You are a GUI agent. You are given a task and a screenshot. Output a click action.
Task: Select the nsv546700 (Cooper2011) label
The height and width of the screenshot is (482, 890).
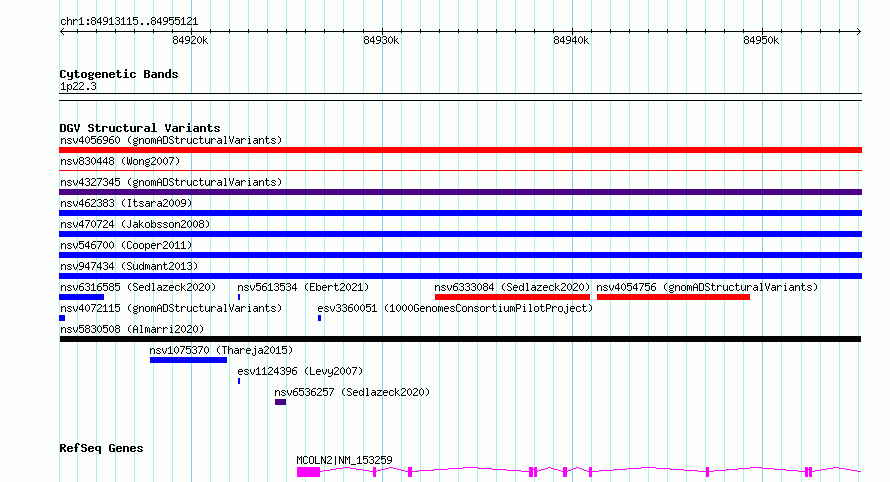[126, 245]
